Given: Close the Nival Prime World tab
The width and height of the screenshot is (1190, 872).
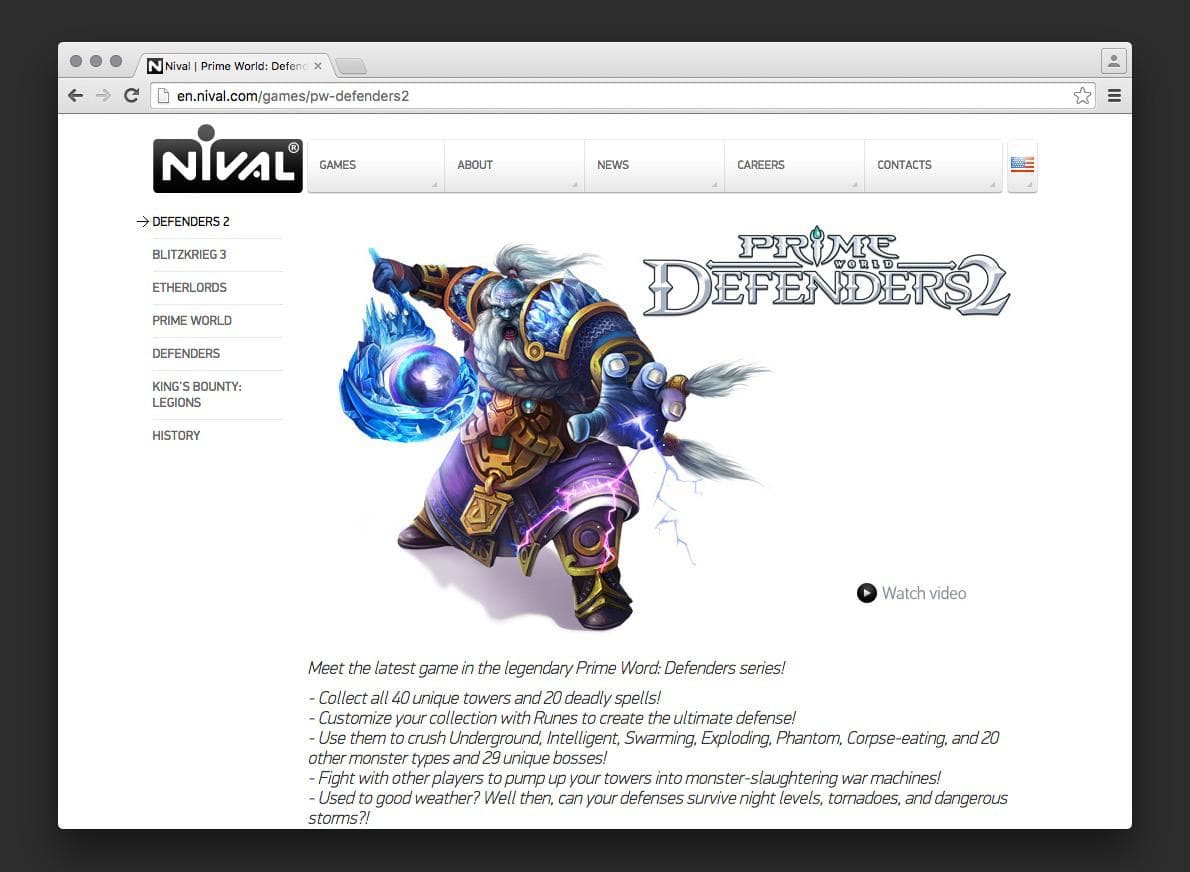Looking at the screenshot, I should click(x=318, y=66).
